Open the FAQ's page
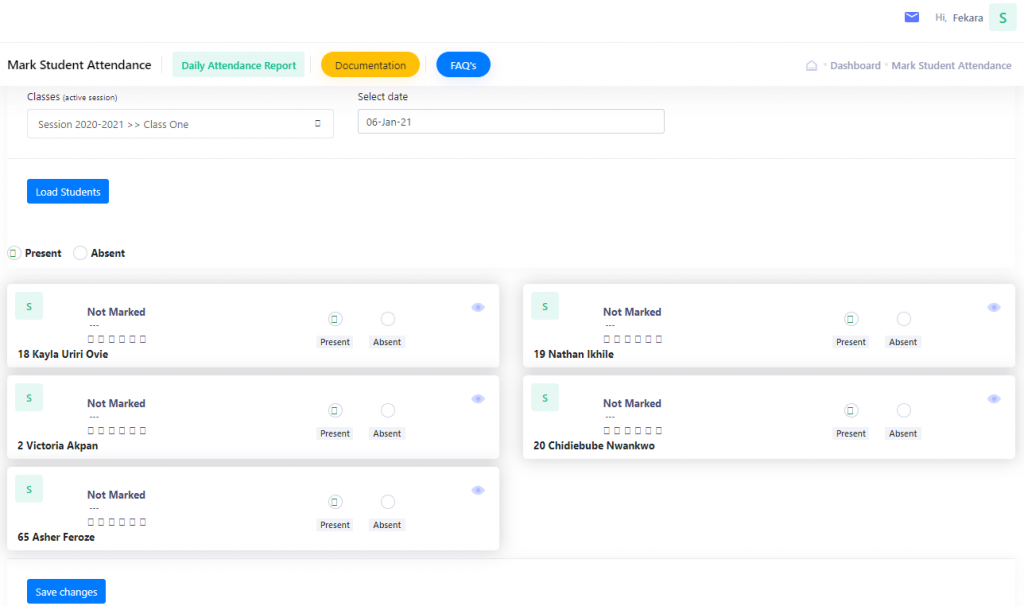Image resolution: width=1024 pixels, height=606 pixels. (463, 65)
